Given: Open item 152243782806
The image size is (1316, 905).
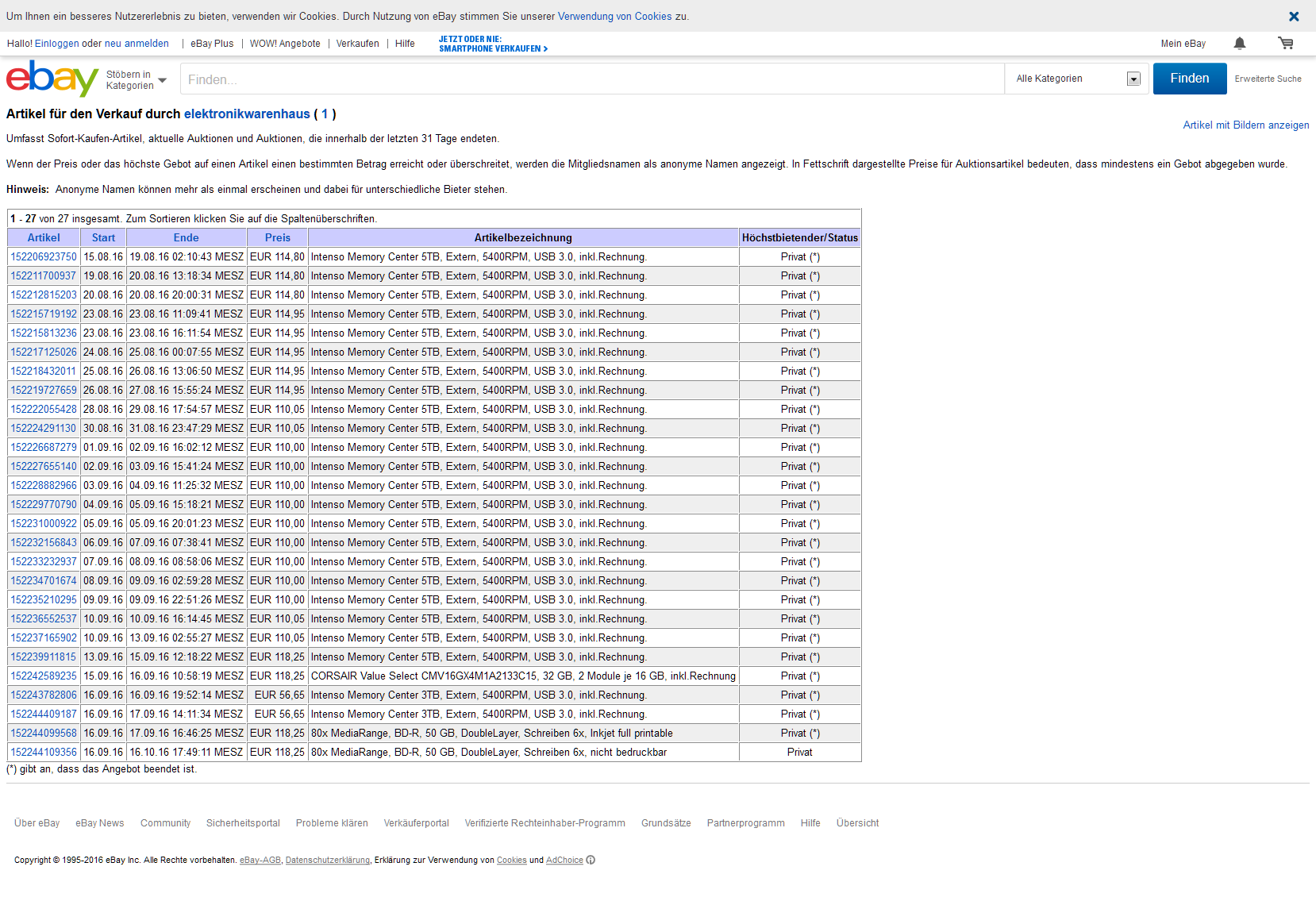Looking at the screenshot, I should tap(44, 695).
